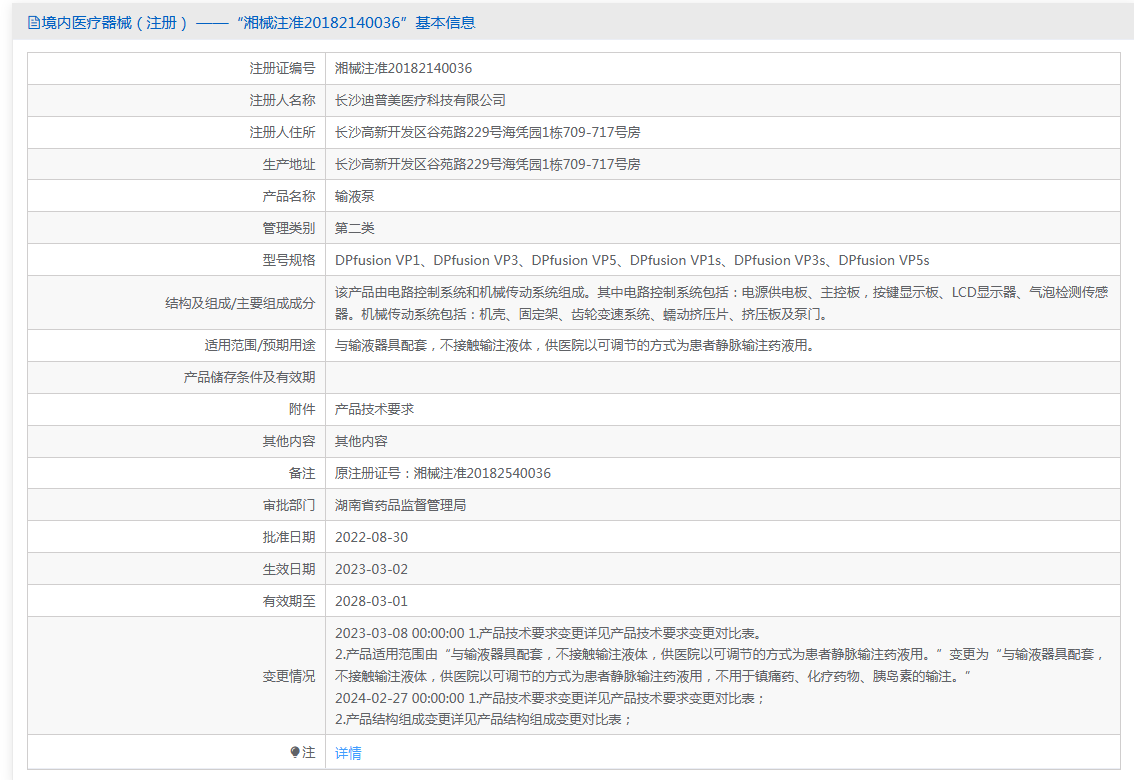Click the 型号规格 label
Viewport: 1134px width, 780px height.
click(x=289, y=260)
